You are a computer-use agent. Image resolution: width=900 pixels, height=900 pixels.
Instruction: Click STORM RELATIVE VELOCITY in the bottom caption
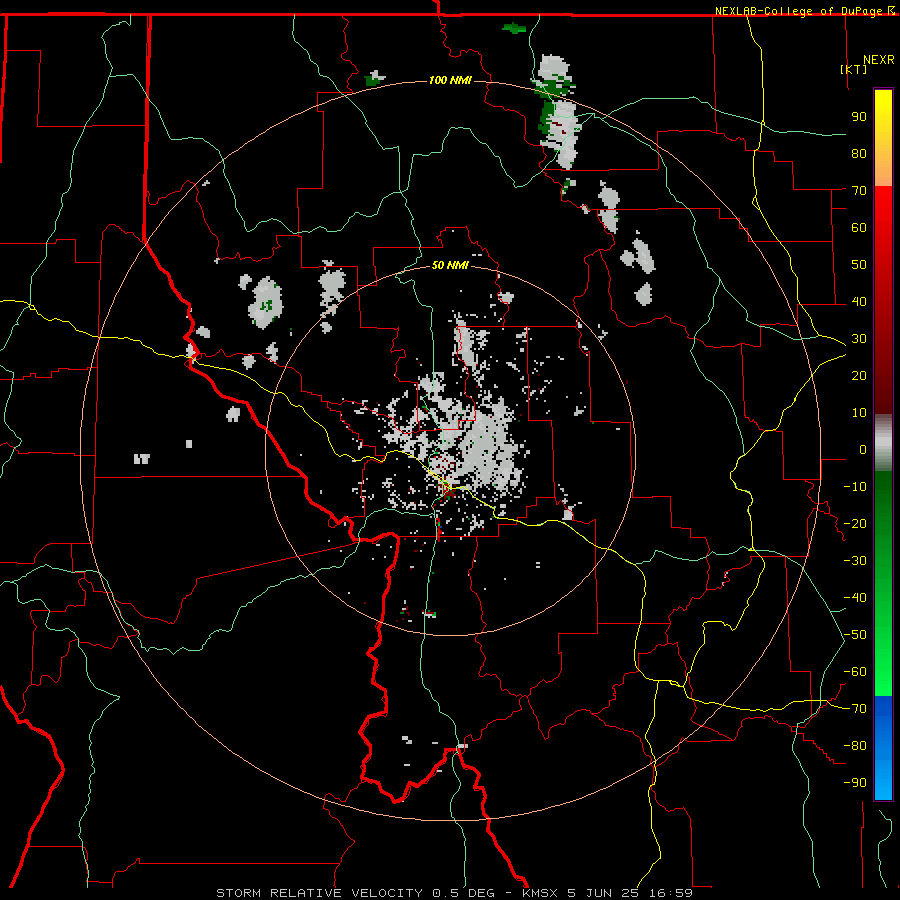[x=319, y=893]
